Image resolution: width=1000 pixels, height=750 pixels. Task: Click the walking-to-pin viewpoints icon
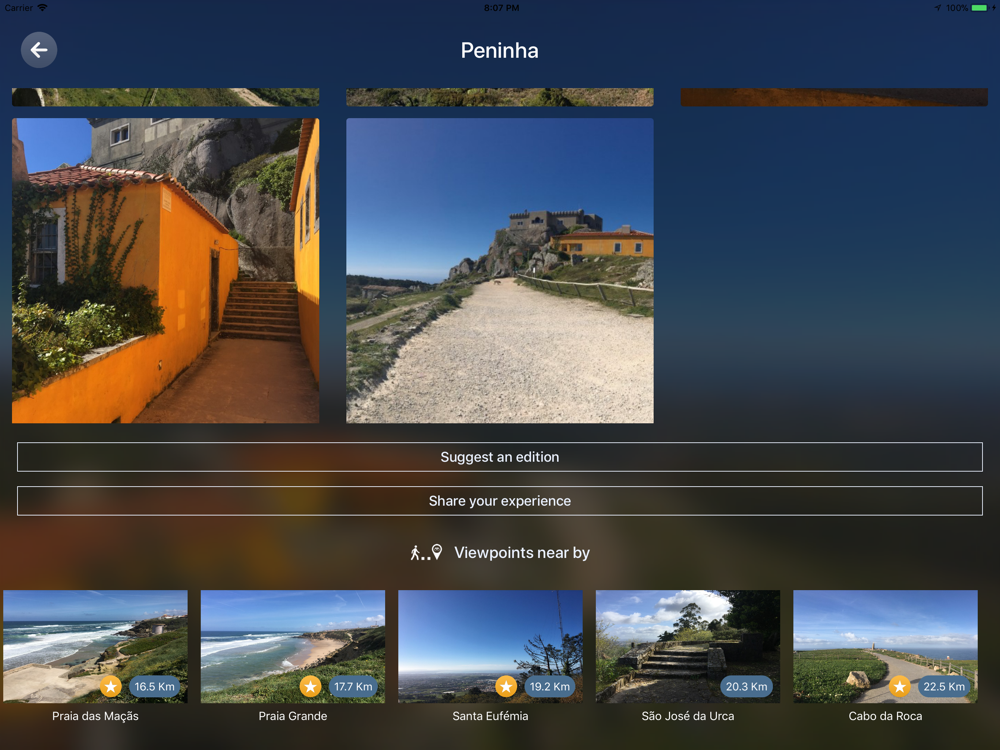click(x=427, y=552)
